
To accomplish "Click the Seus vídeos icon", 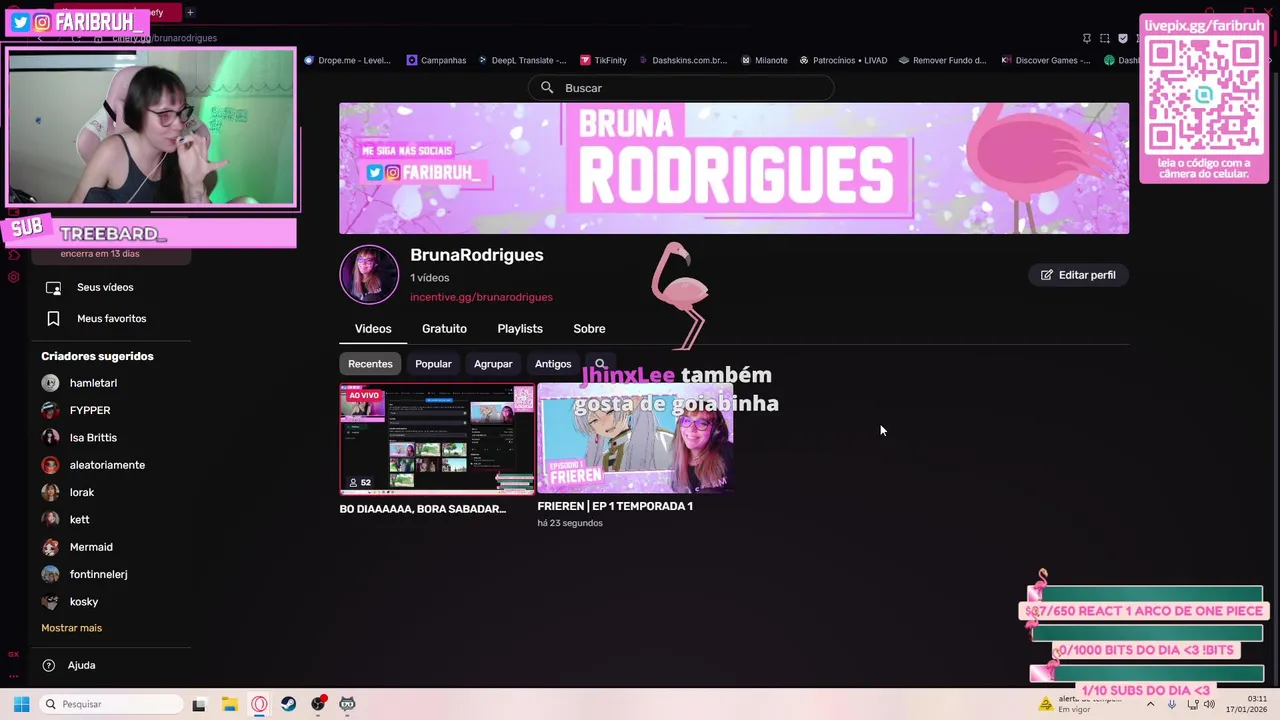I will pyautogui.click(x=54, y=288).
